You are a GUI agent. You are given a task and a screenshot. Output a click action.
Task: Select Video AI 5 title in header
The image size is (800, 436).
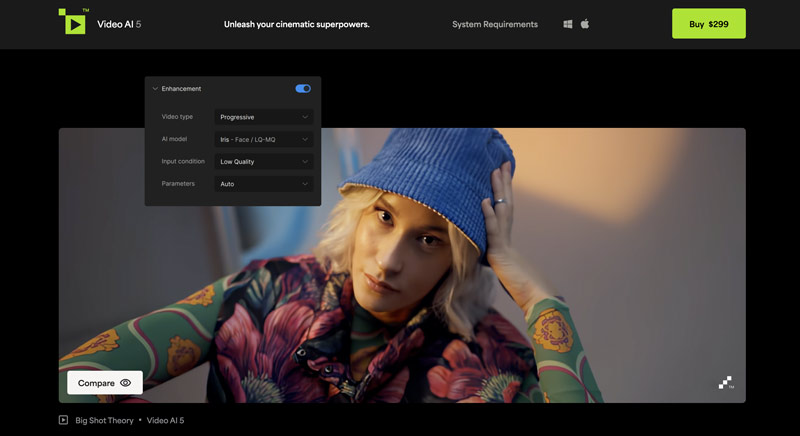(x=119, y=24)
